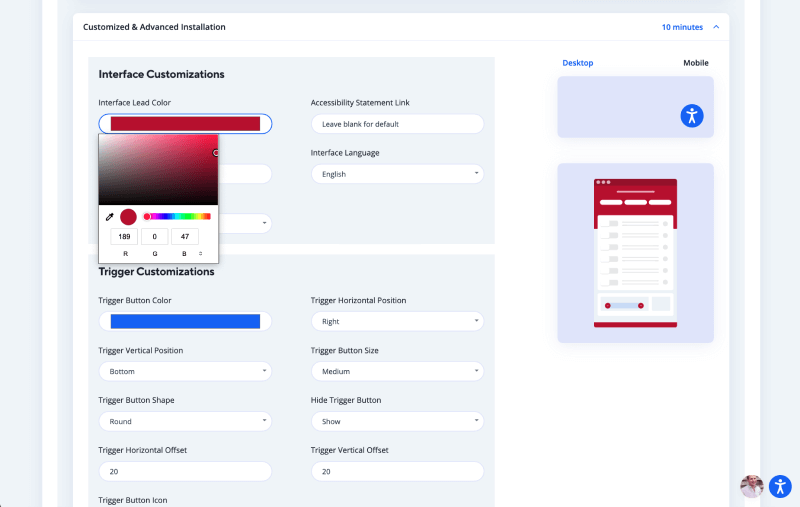Open the Hide Trigger Button dropdown
The width and height of the screenshot is (800, 507).
397,422
